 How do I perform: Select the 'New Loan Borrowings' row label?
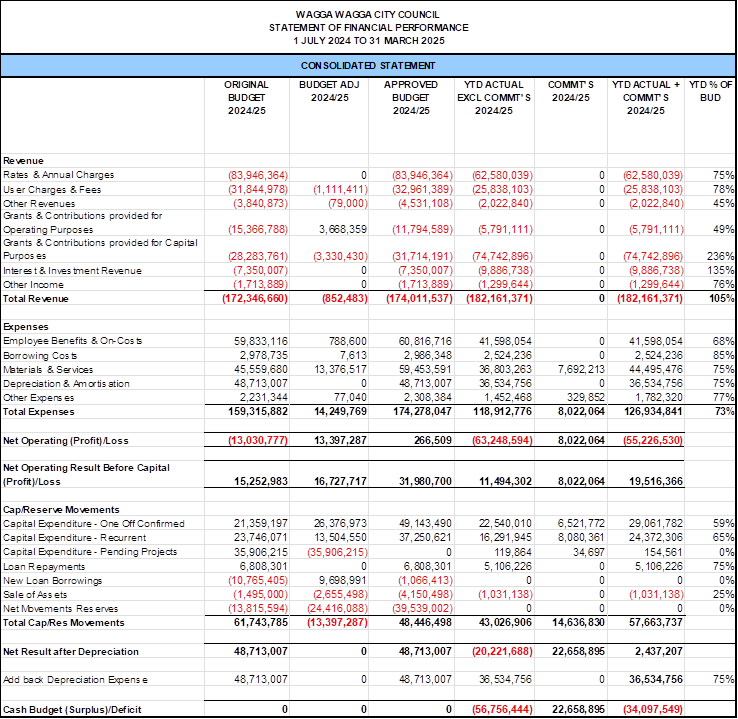click(52, 581)
